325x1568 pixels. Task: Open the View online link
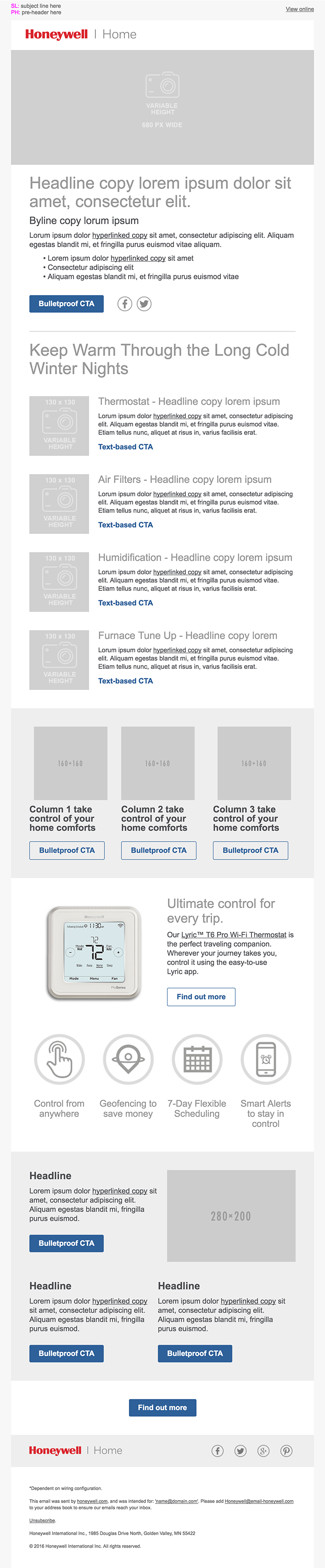pyautogui.click(x=299, y=9)
